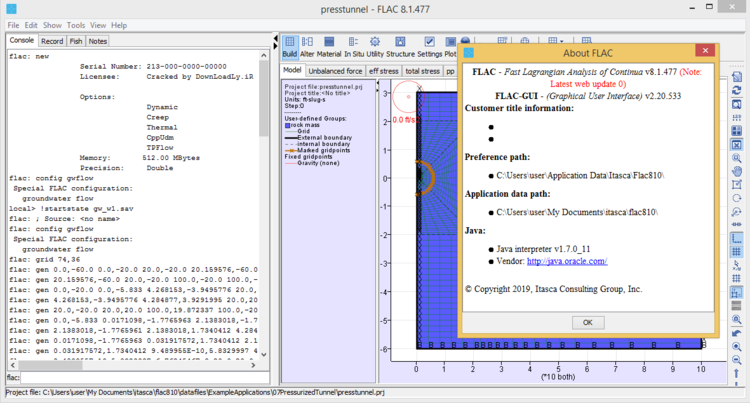
Task: Click OK in About FLAC dialog
Action: click(x=587, y=322)
